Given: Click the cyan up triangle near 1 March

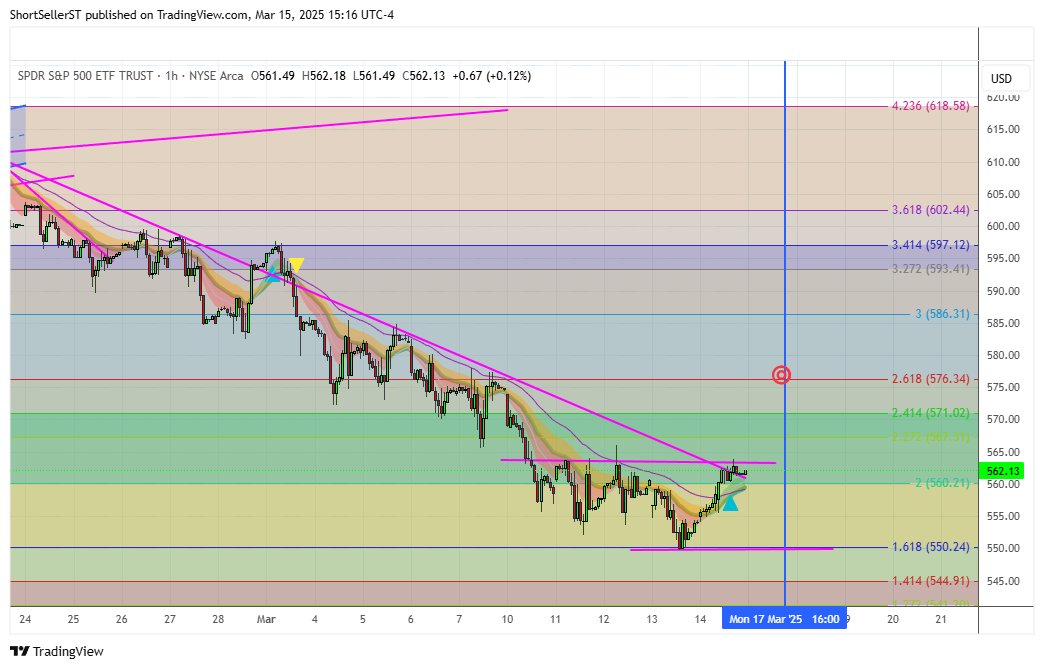Looking at the screenshot, I should tap(273, 274).
